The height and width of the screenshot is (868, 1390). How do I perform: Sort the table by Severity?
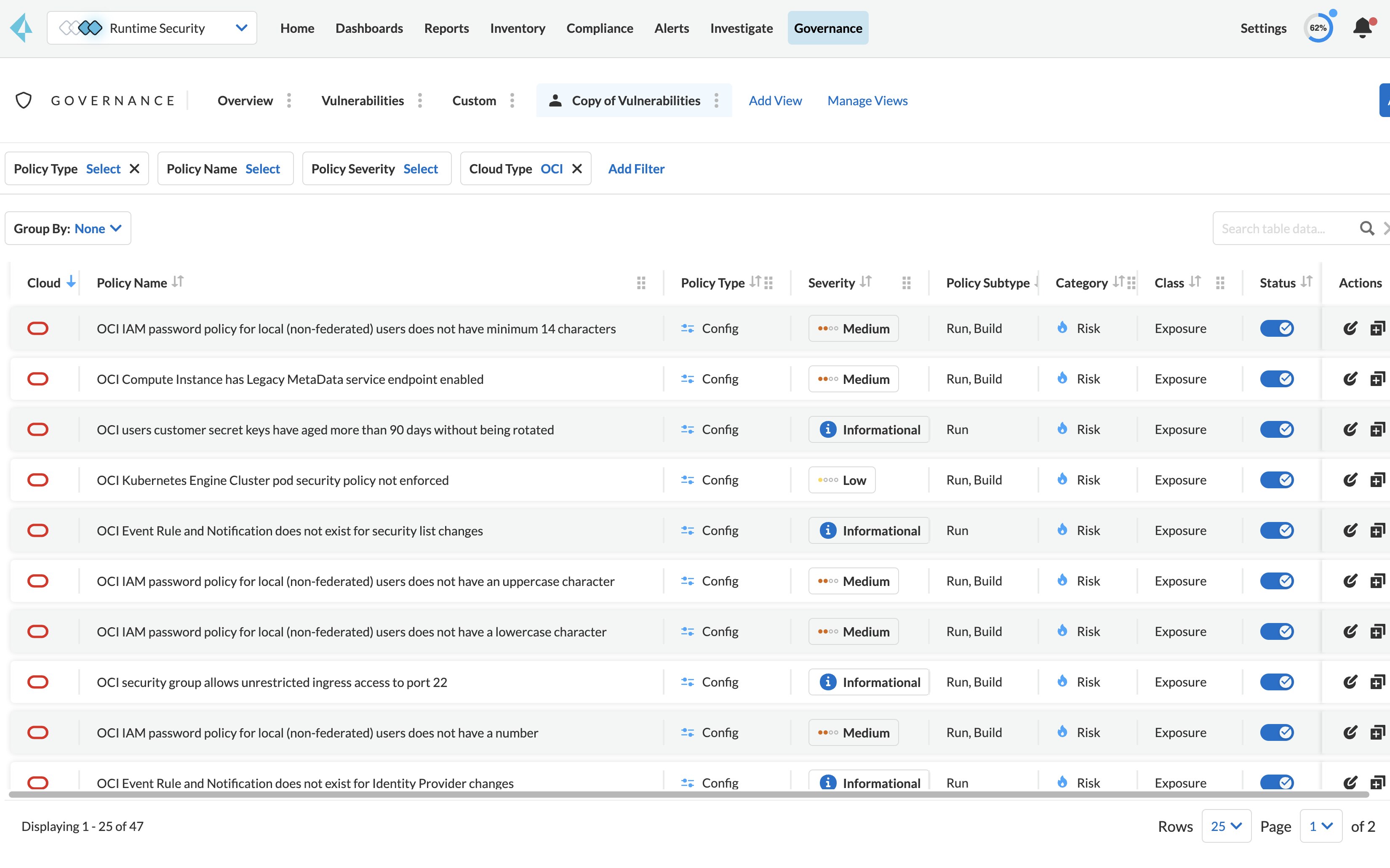pyautogui.click(x=865, y=282)
